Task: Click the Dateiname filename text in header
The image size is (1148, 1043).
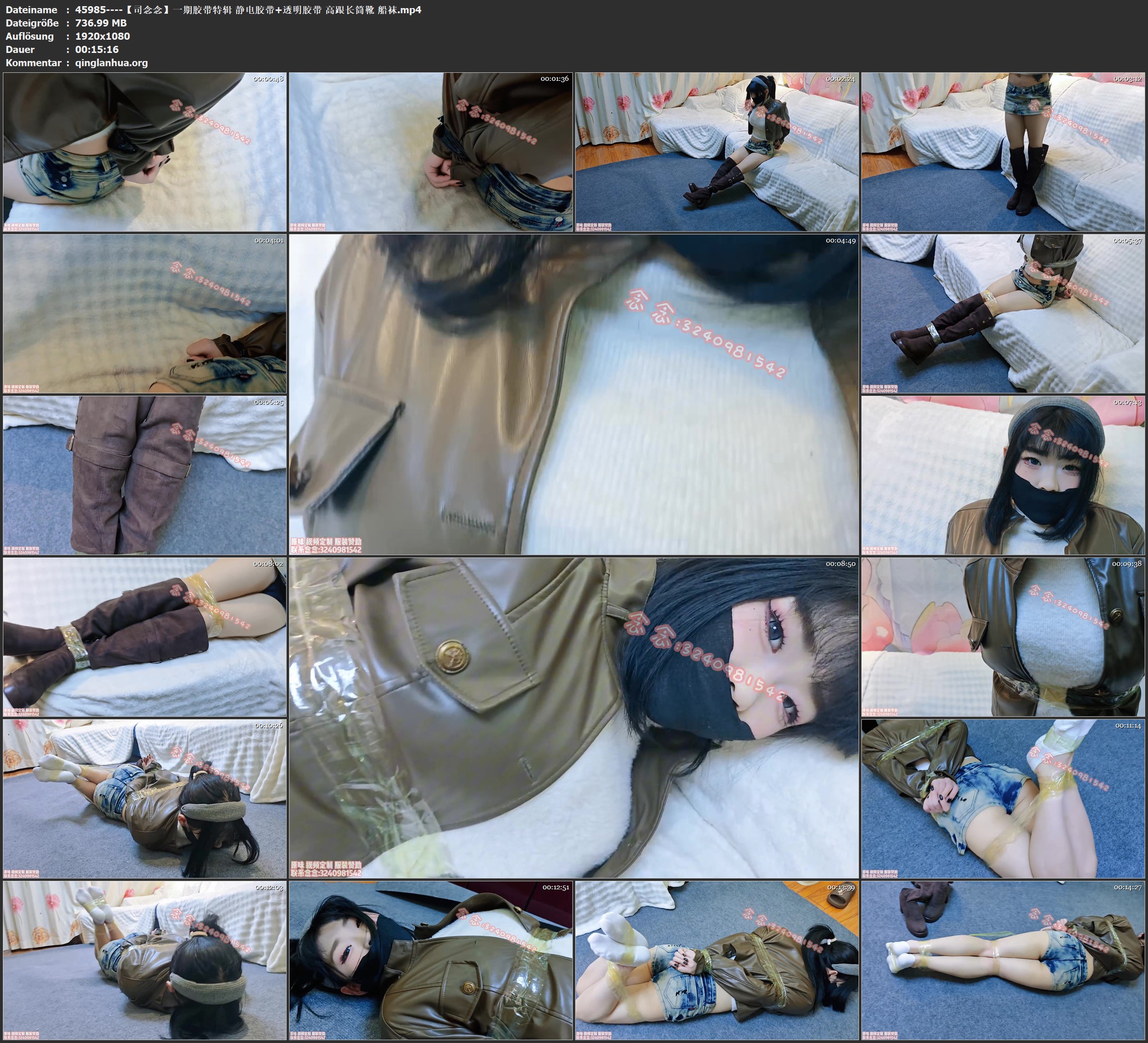Action: point(248,9)
